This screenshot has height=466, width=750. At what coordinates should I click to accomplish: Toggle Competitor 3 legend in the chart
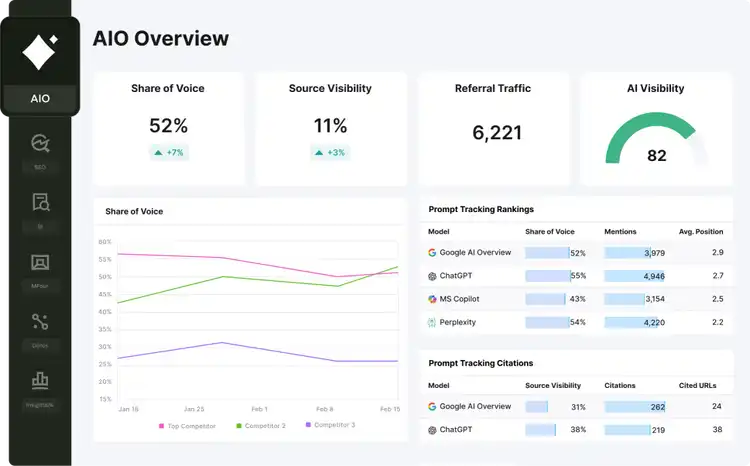click(331, 425)
